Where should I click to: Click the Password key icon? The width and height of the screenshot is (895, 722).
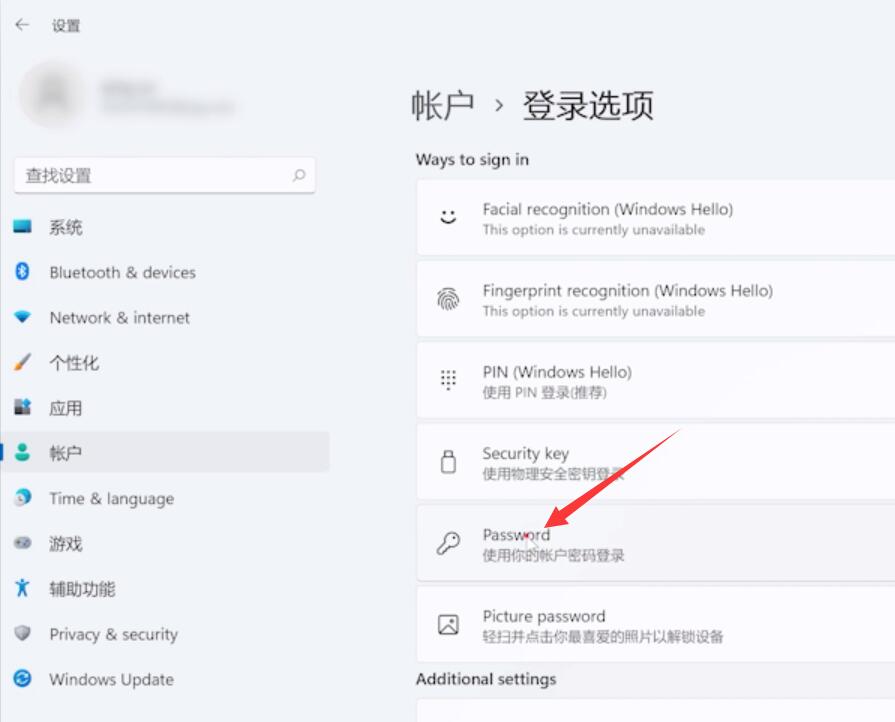coord(448,543)
